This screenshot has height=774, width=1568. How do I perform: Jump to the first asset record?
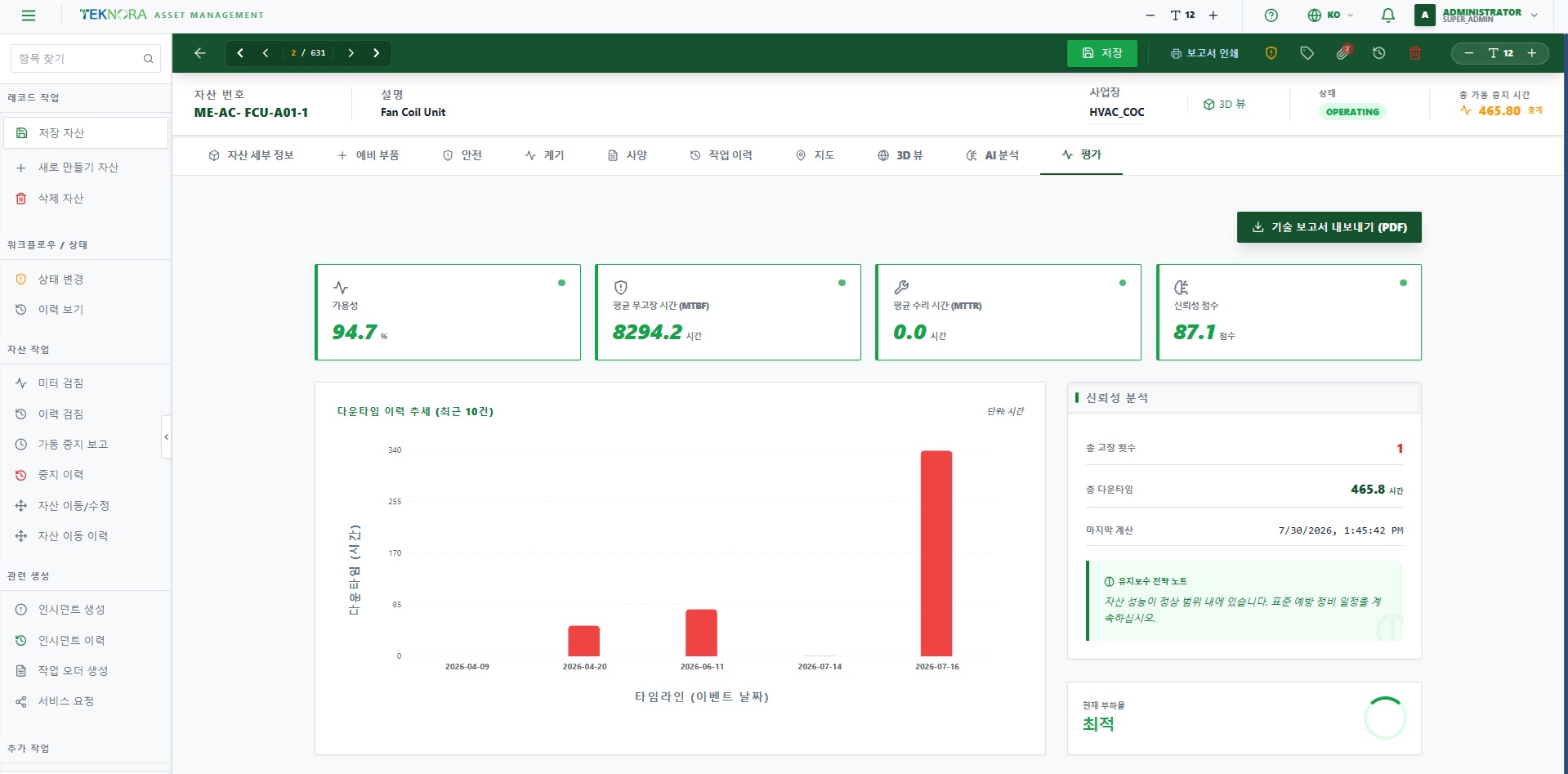tap(240, 53)
